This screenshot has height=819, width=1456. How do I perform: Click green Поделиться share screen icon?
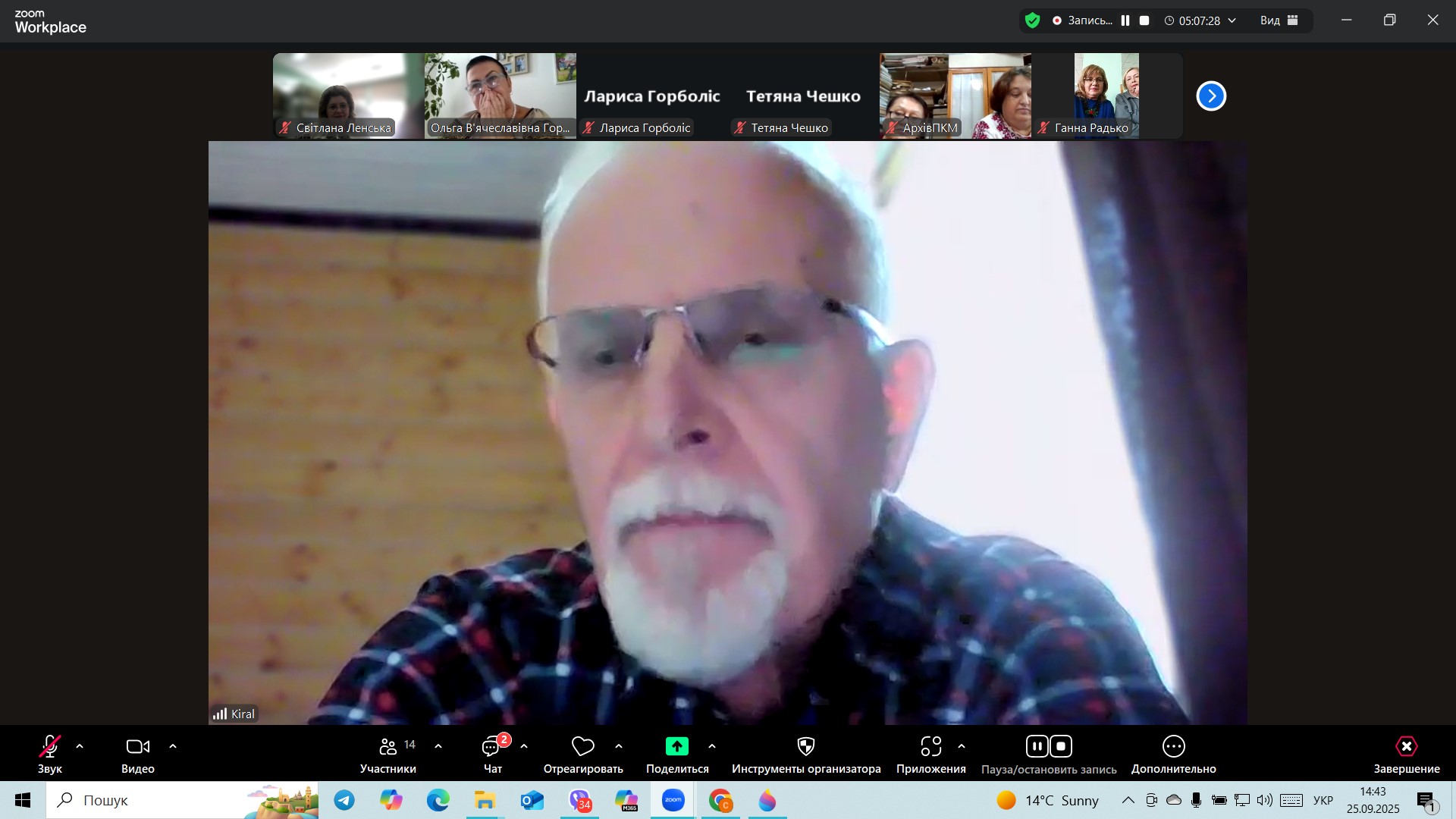click(676, 747)
